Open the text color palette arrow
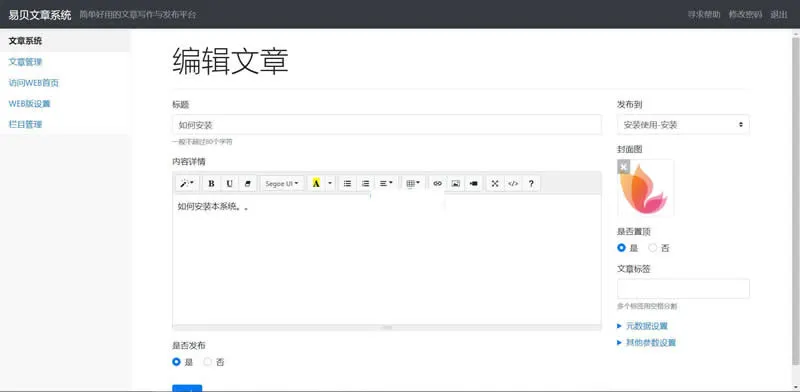Image resolution: width=800 pixels, height=392 pixels. [x=330, y=183]
